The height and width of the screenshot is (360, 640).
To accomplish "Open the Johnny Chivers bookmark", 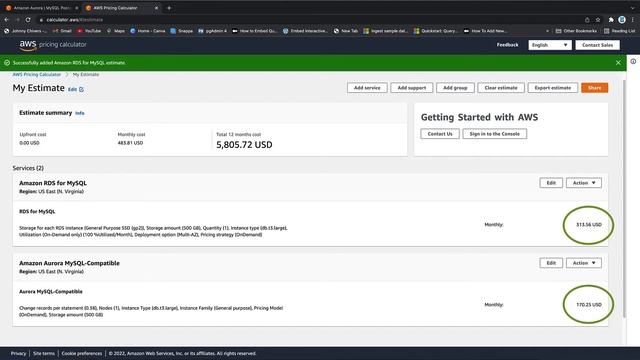I will (x=25, y=31).
